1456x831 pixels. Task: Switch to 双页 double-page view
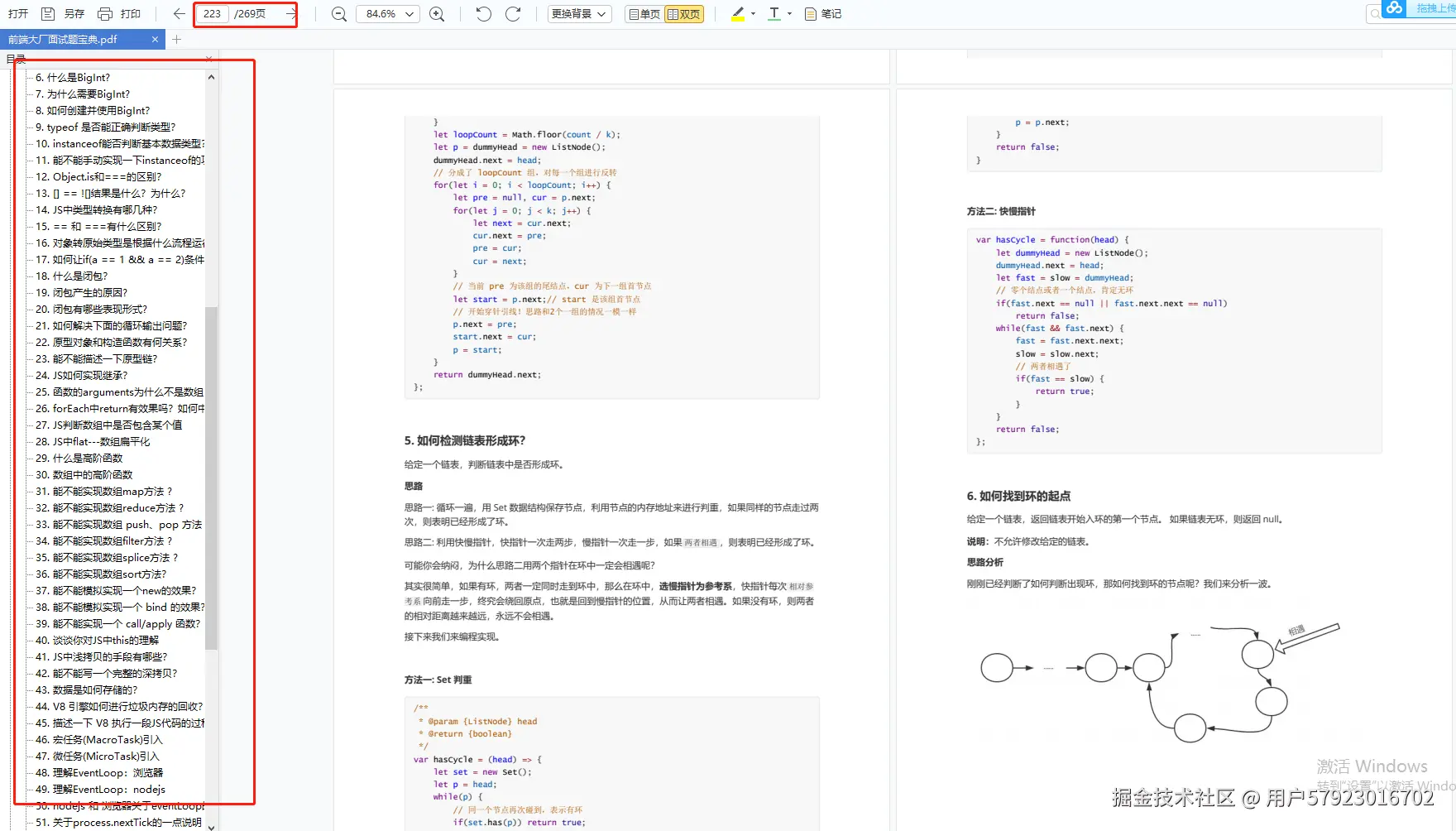(x=684, y=14)
